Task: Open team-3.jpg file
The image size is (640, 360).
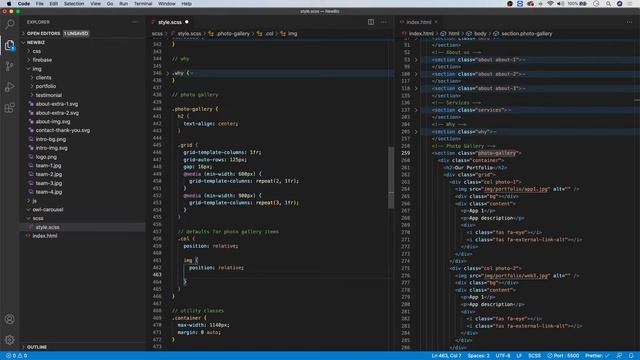Action: coord(49,183)
